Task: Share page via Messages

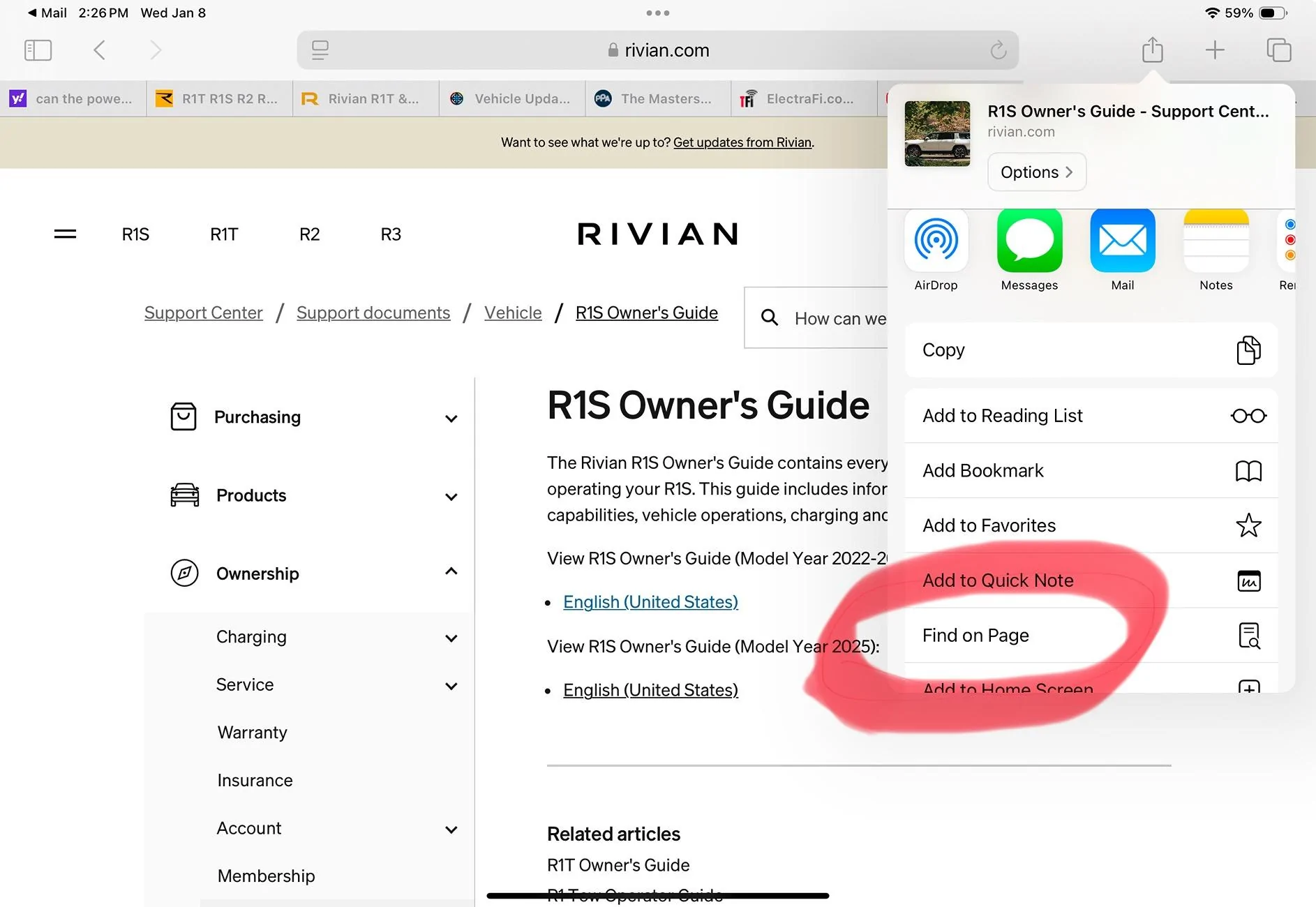Action: tap(1029, 250)
